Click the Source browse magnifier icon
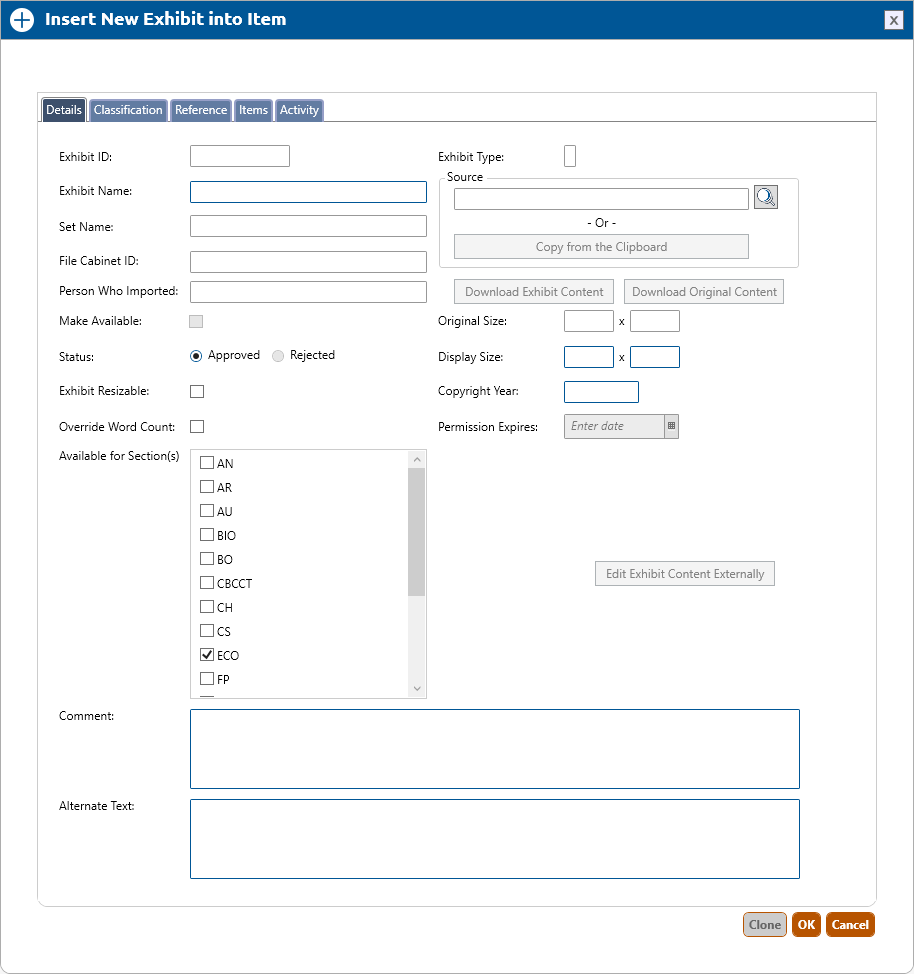Screen dimensions: 914x974 click(766, 198)
